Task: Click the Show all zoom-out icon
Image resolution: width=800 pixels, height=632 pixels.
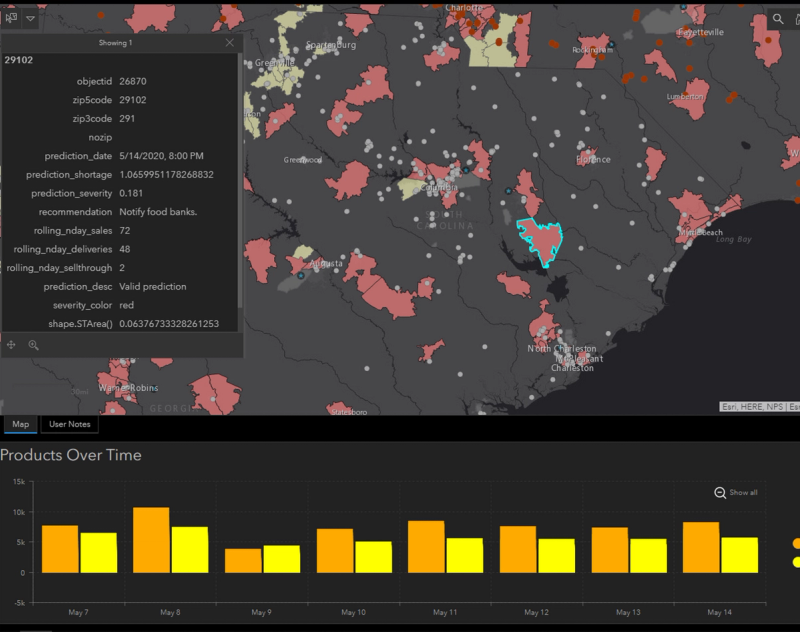Action: (x=720, y=493)
